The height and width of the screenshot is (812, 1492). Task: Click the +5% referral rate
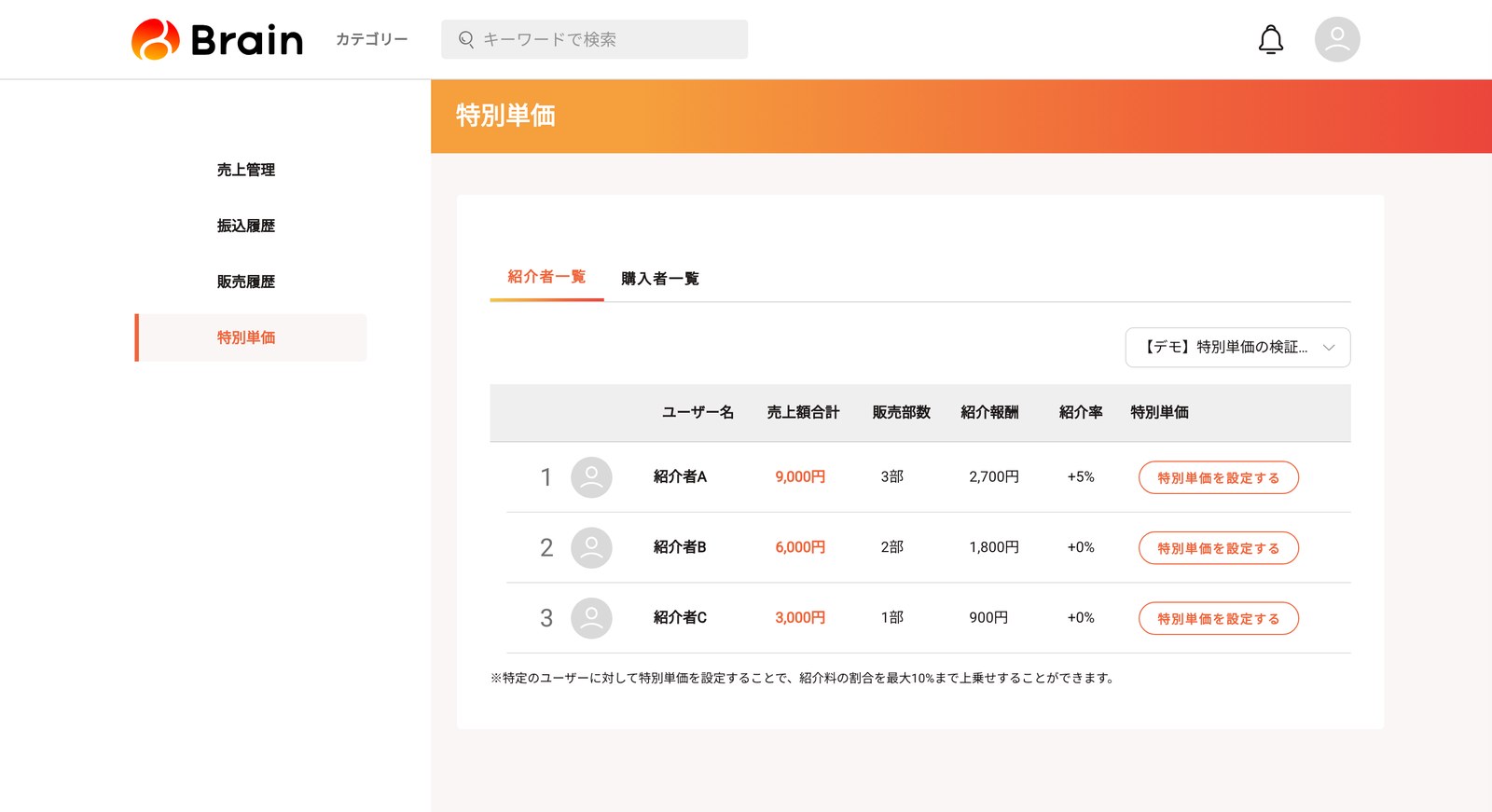[x=1081, y=476]
